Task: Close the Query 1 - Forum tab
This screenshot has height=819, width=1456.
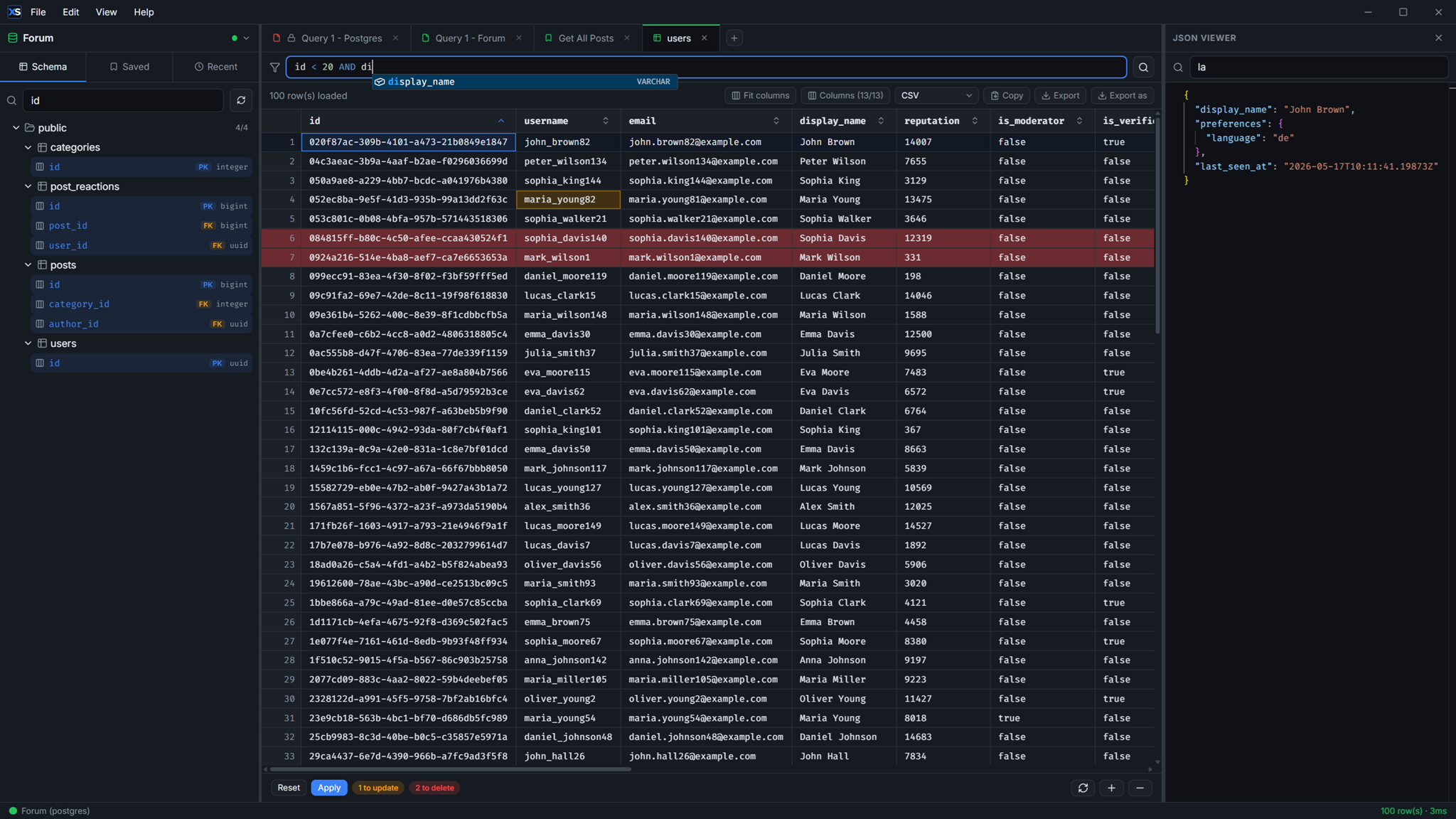Action: [519, 38]
